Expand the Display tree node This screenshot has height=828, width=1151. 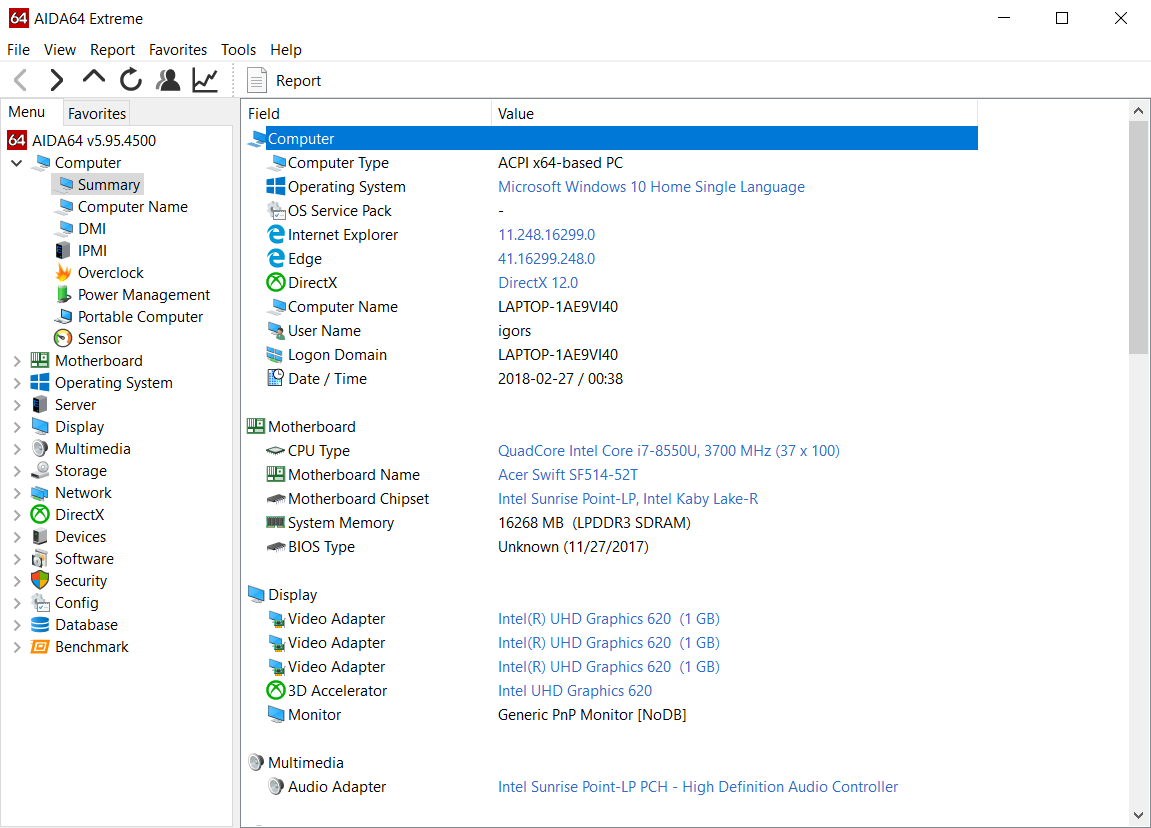[17, 427]
